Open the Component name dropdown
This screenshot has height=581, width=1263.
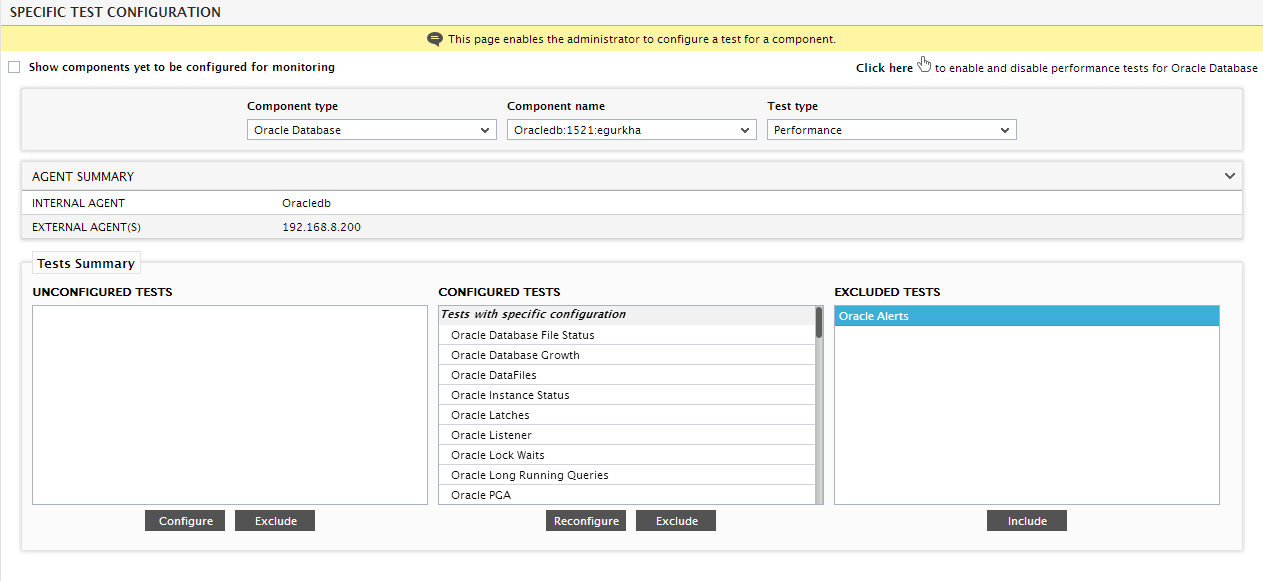[x=632, y=130]
